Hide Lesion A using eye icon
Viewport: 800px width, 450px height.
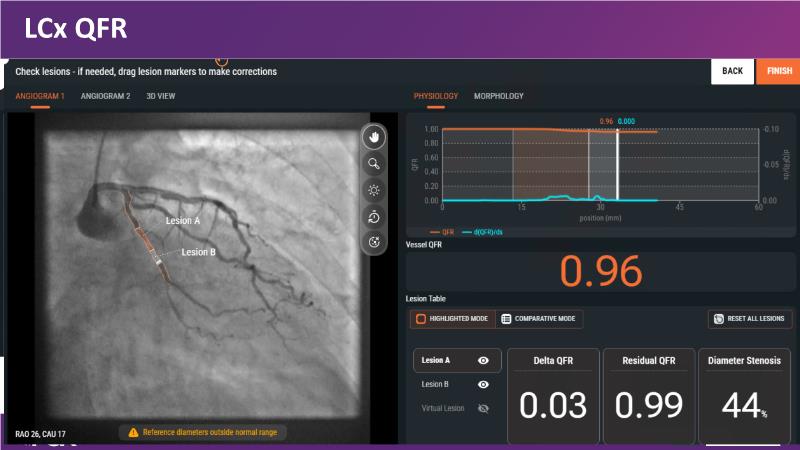[483, 360]
